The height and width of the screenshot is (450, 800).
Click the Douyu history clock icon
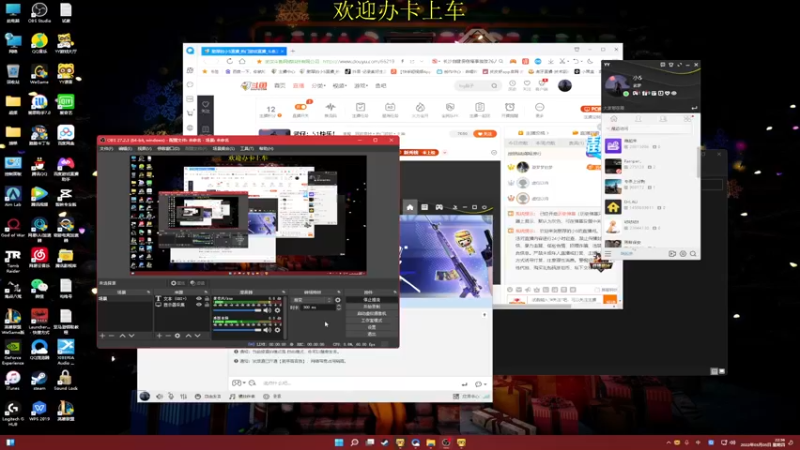pyautogui.click(x=512, y=85)
